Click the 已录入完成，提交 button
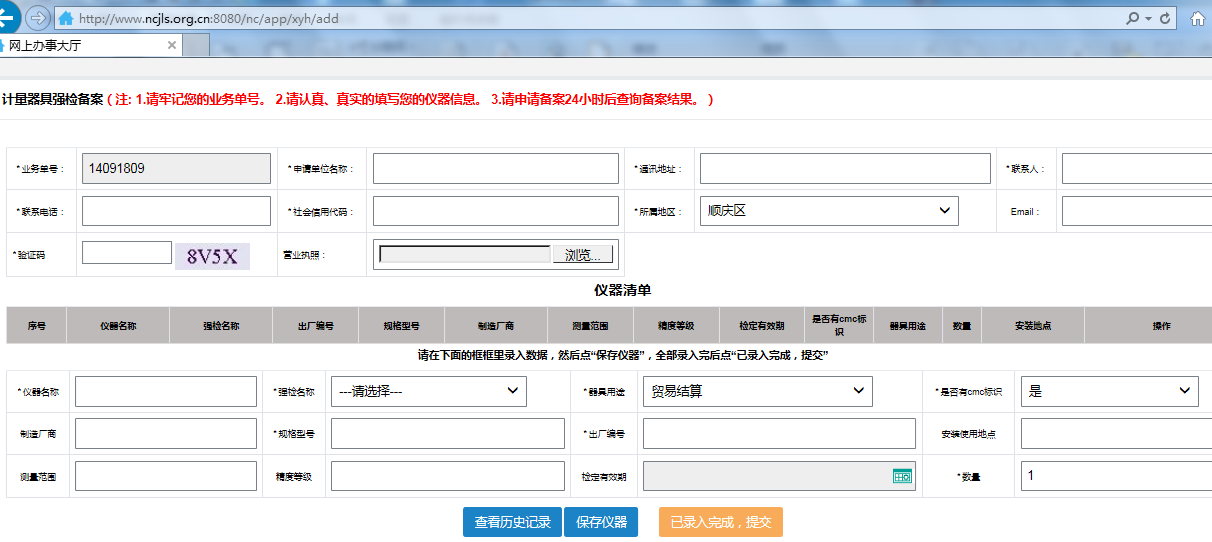Screen dimensions: 1212x542 721,522
